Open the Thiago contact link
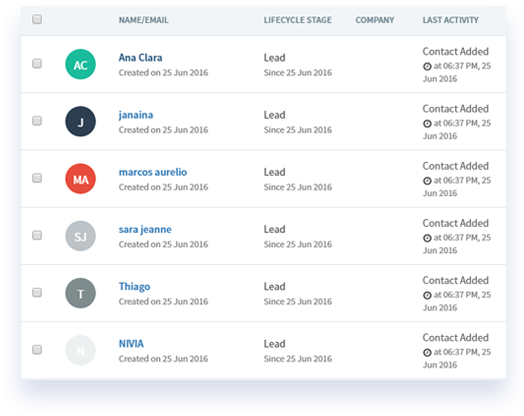The image size is (524, 416). click(134, 287)
